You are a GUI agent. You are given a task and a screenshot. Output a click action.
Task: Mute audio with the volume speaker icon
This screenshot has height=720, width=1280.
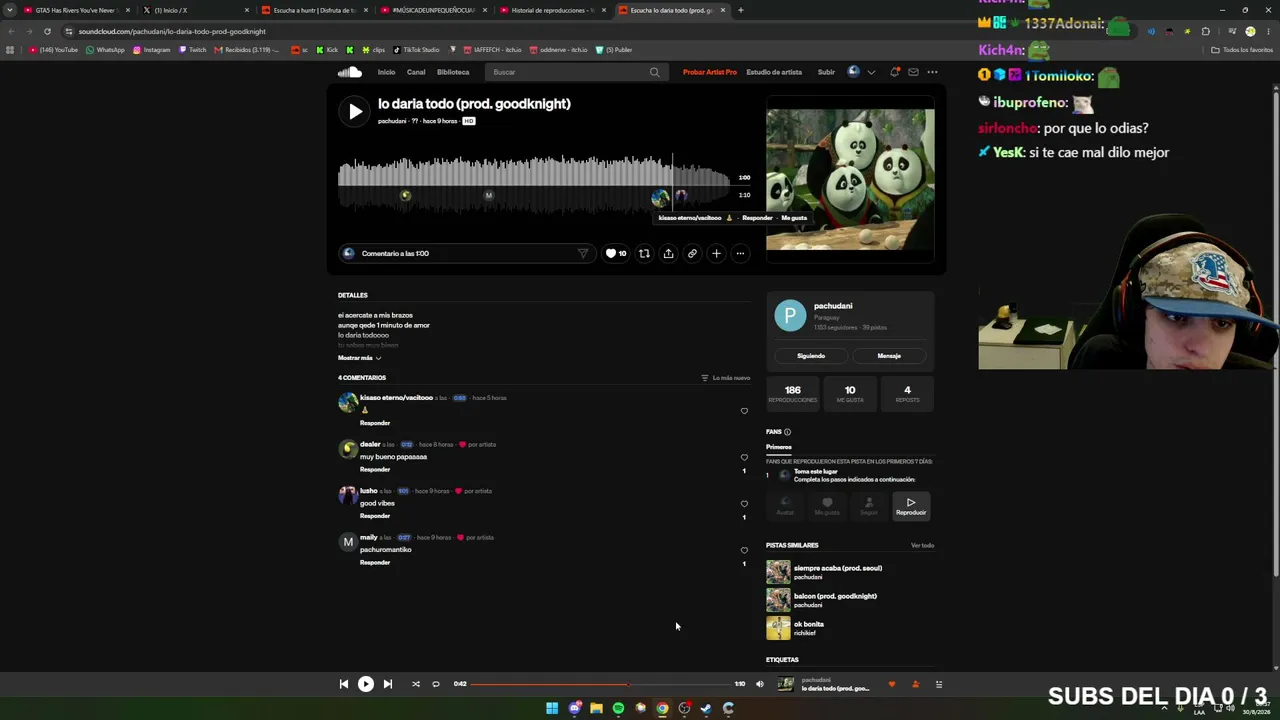click(x=760, y=684)
